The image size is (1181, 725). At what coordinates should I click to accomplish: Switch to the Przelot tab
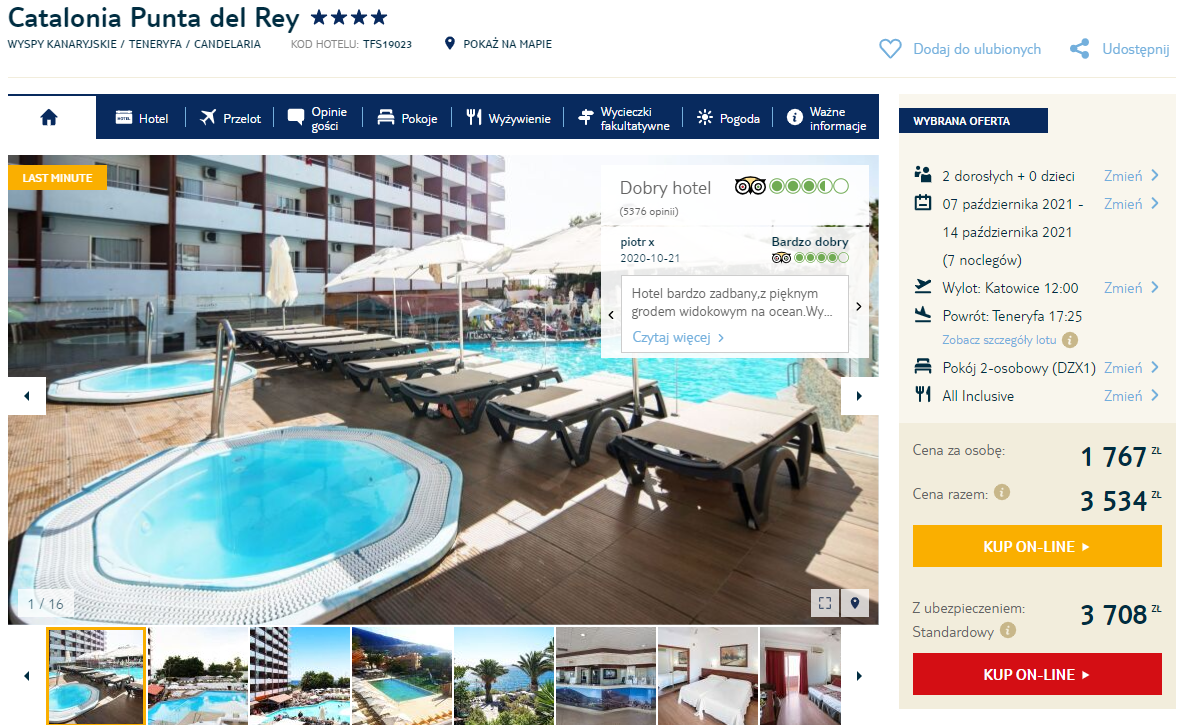coord(230,118)
